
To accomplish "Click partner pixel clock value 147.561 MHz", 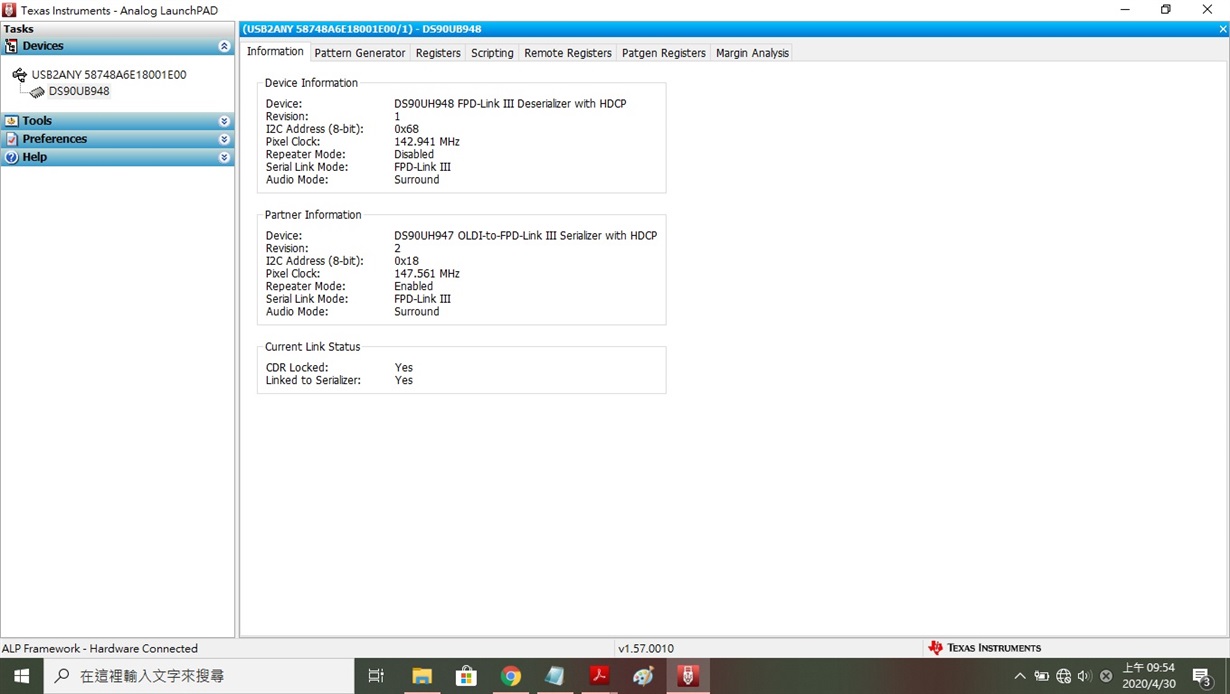I will pyautogui.click(x=427, y=274).
